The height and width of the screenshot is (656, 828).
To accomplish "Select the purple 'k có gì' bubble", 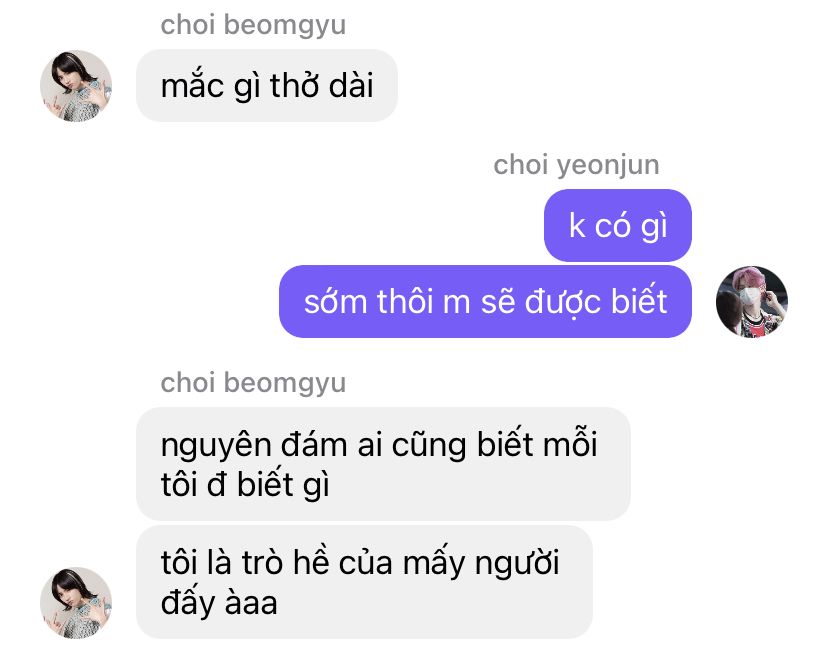I will coord(618,226).
